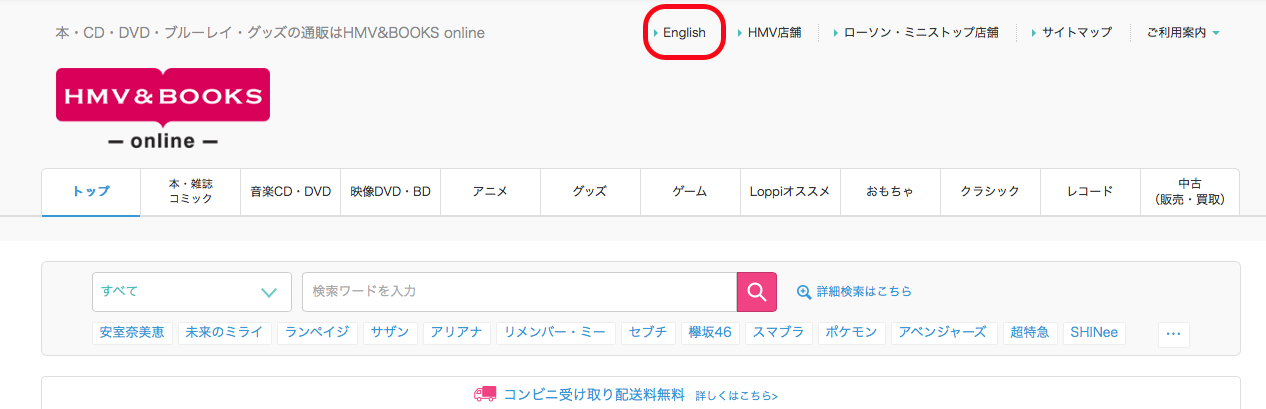1266x409 pixels.
Task: Click the HMV&BOOKS online logo
Action: click(163, 109)
